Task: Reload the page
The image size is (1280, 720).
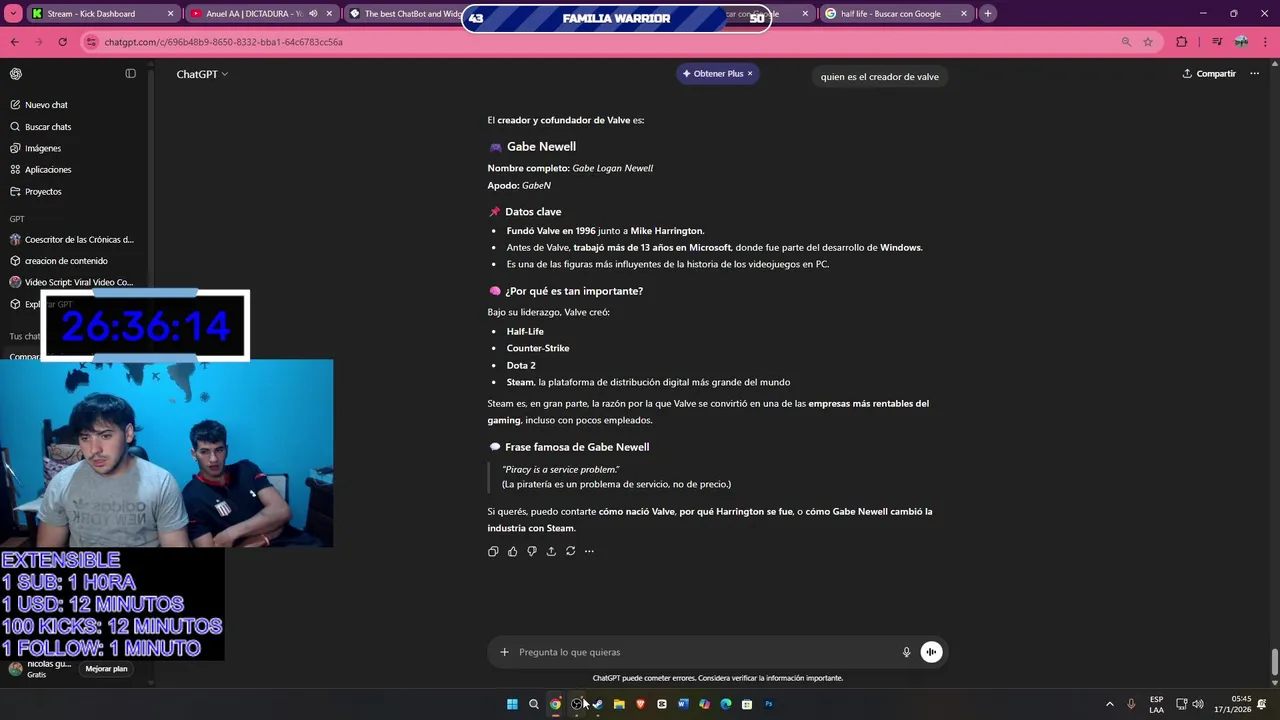Action: 62,42
